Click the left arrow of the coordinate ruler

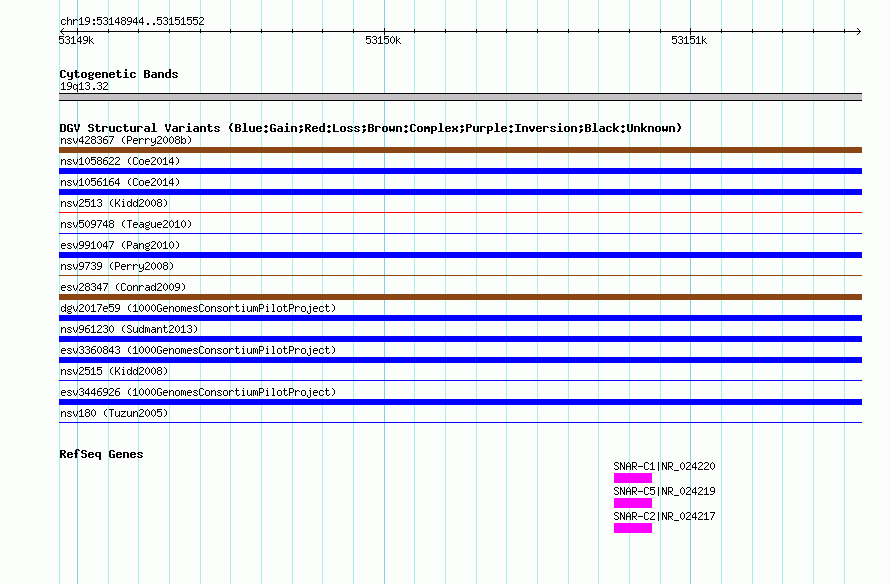[62, 31]
